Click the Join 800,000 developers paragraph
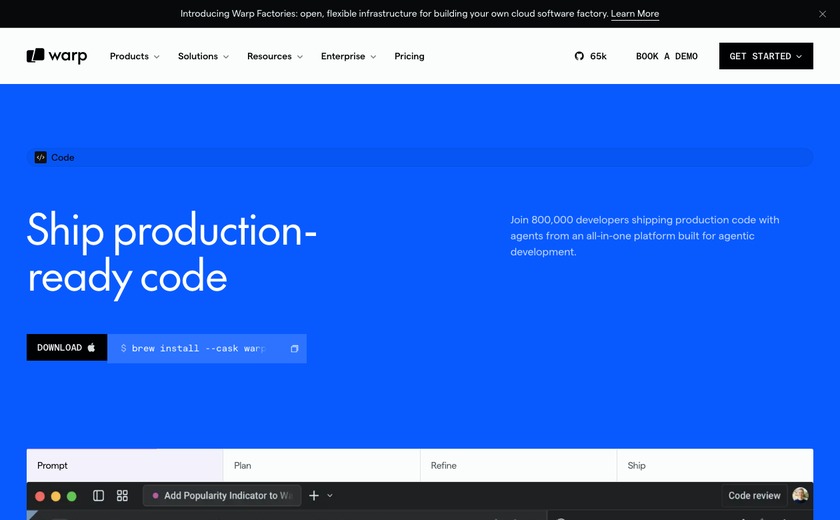This screenshot has height=520, width=840. click(x=644, y=236)
